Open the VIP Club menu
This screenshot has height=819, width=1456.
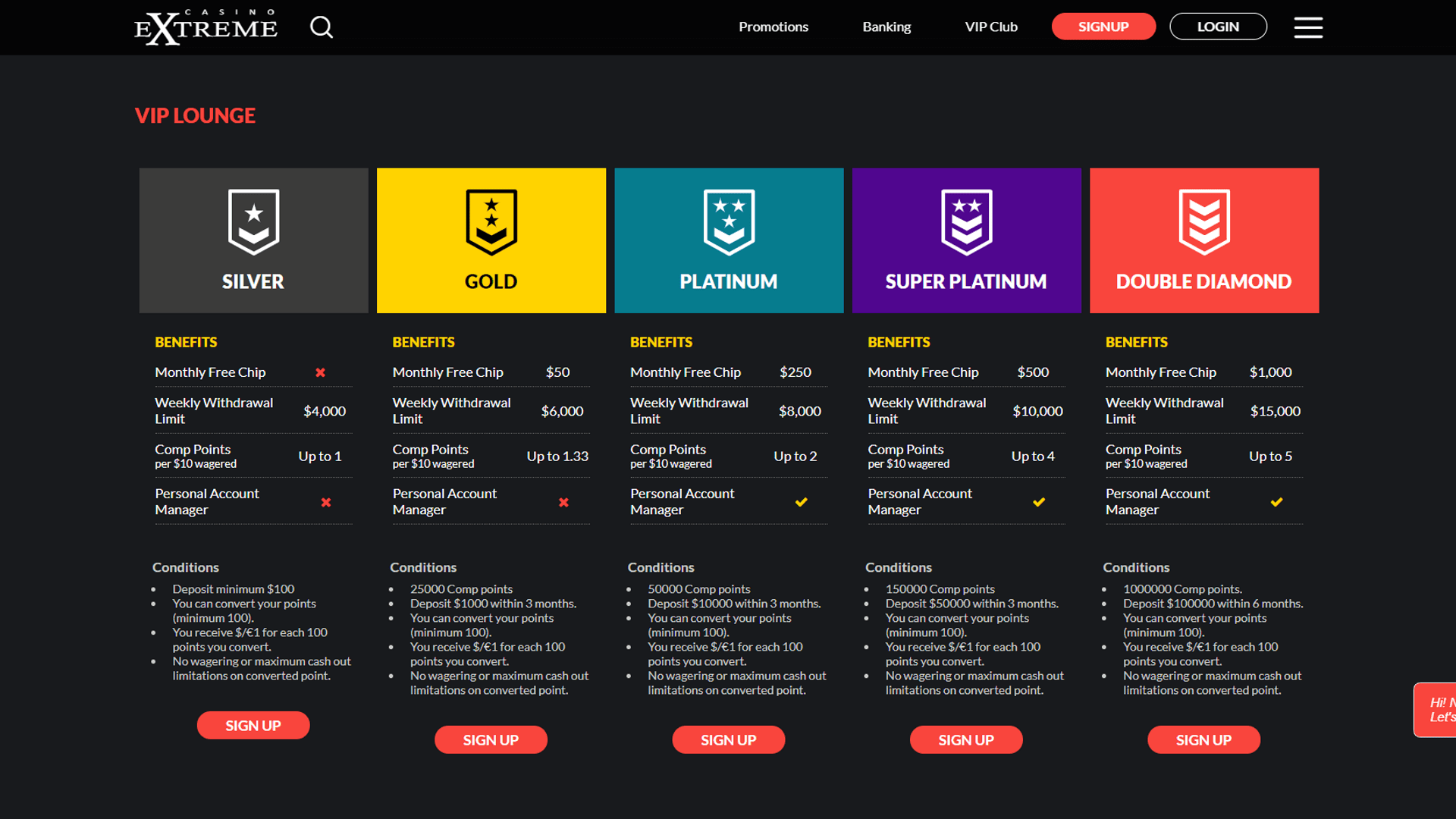tap(991, 27)
